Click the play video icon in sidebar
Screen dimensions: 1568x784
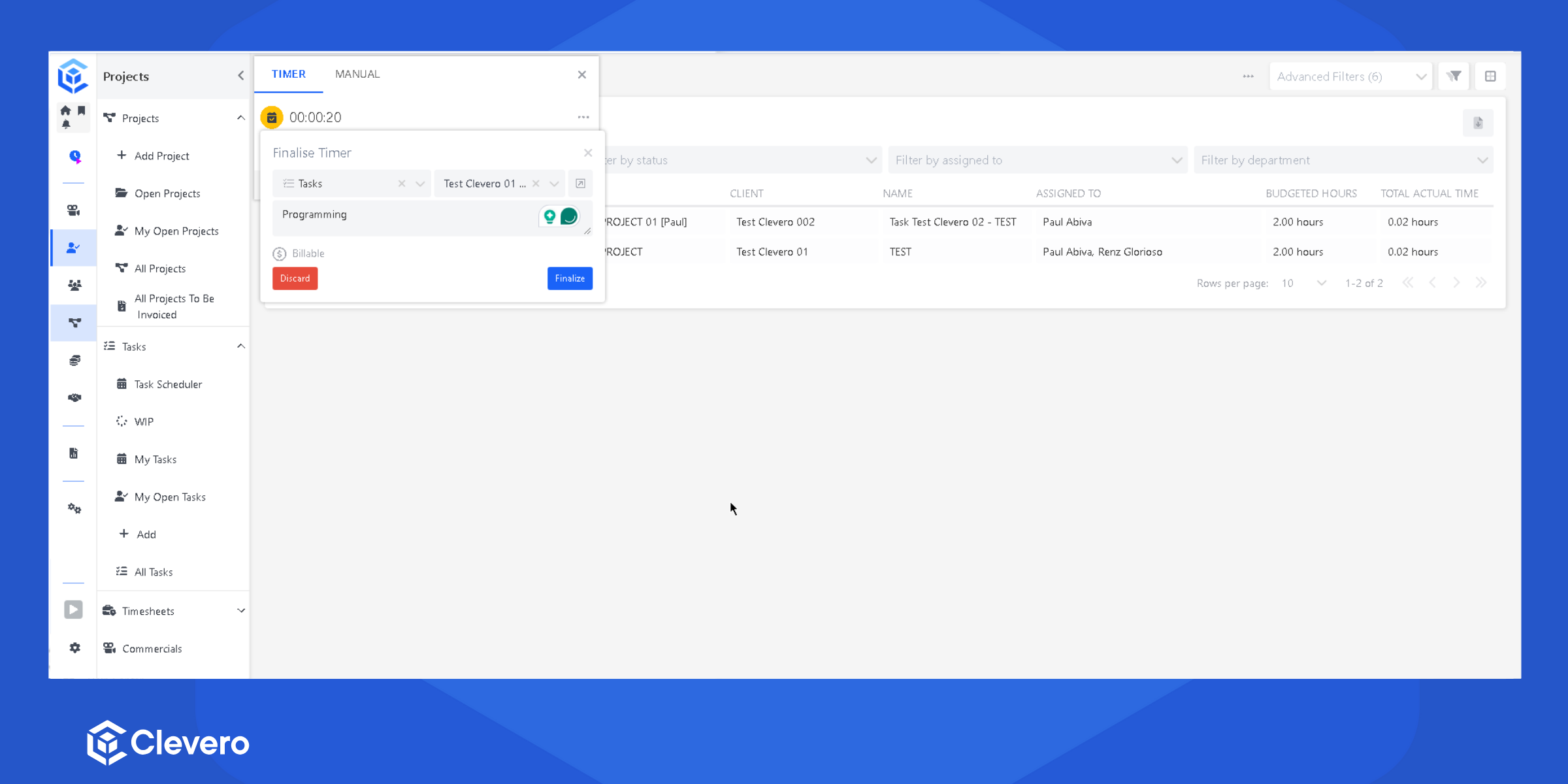coord(73,610)
